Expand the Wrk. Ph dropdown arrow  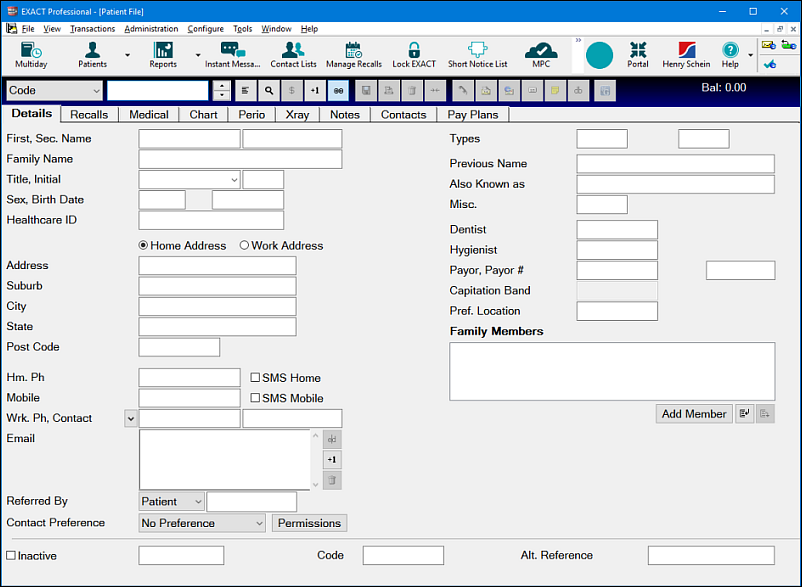[131, 418]
